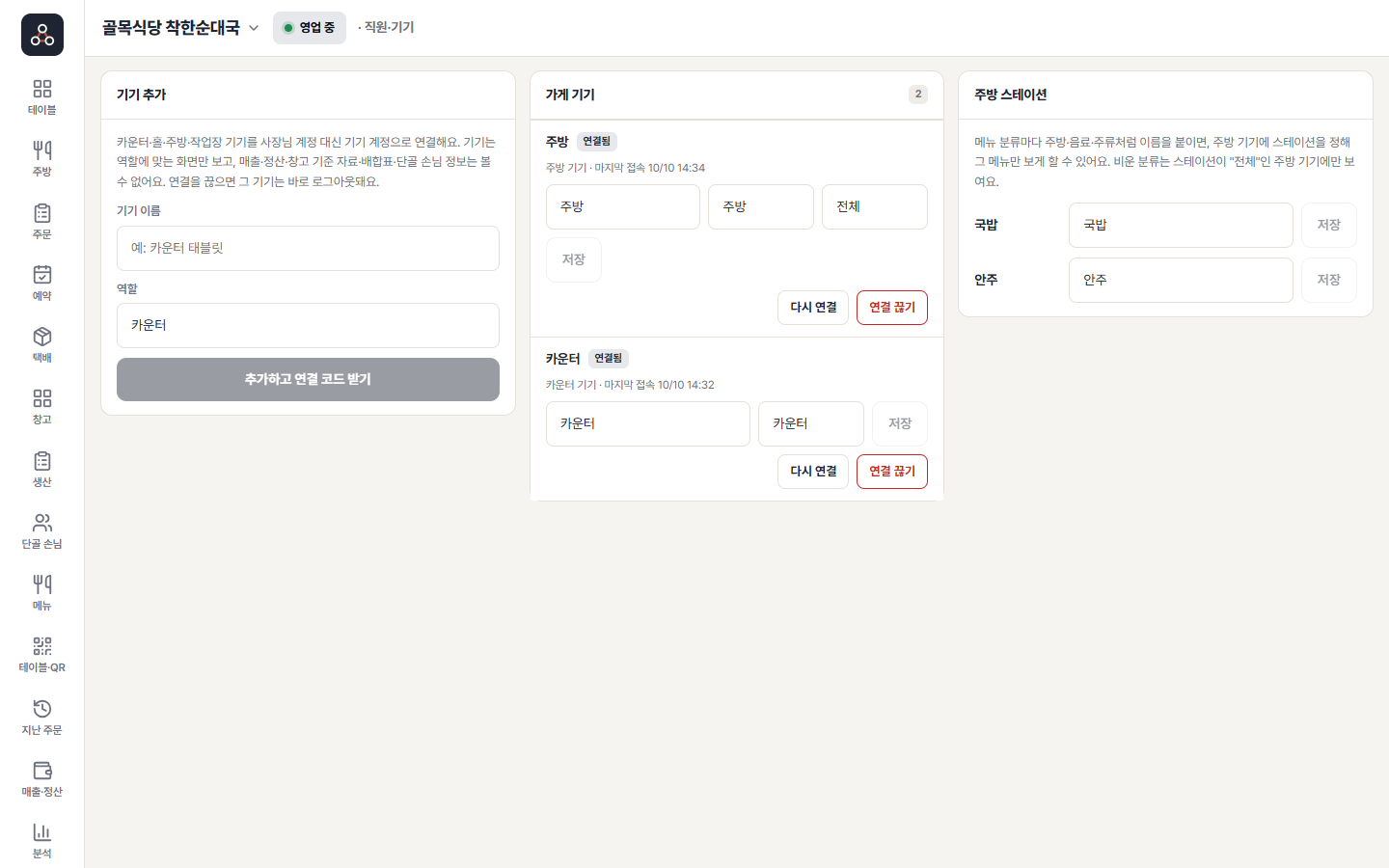Click 저장 beside 카운터 device role

(x=900, y=423)
